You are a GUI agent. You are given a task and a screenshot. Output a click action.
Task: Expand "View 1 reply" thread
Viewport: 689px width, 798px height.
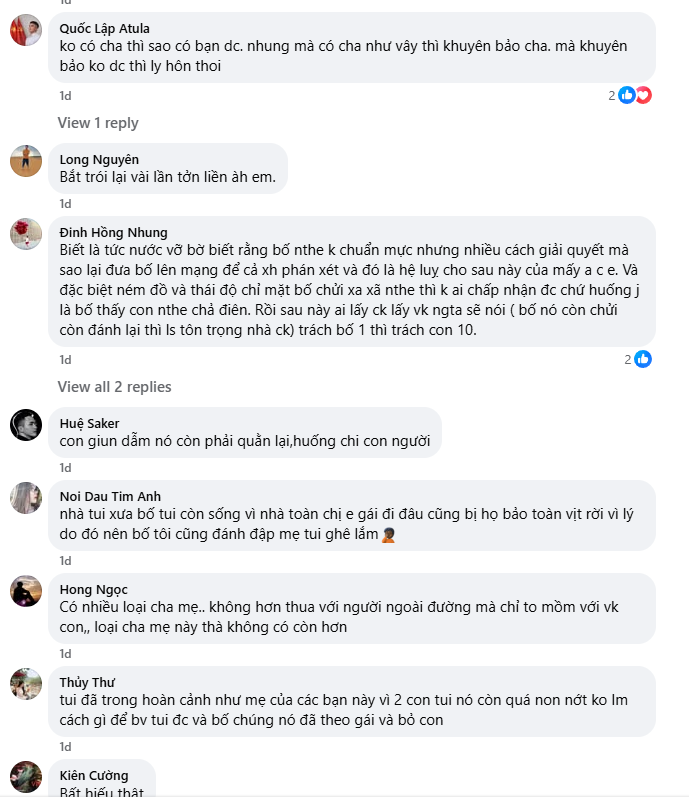tap(98, 123)
